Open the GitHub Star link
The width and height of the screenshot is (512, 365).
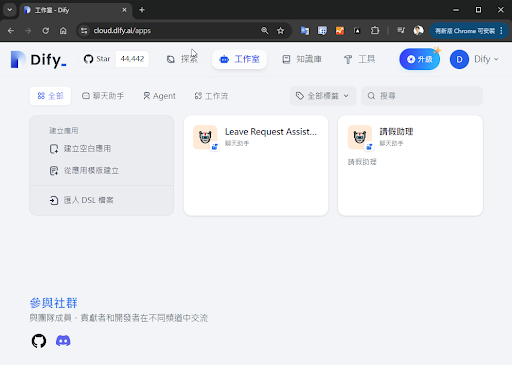tap(97, 59)
